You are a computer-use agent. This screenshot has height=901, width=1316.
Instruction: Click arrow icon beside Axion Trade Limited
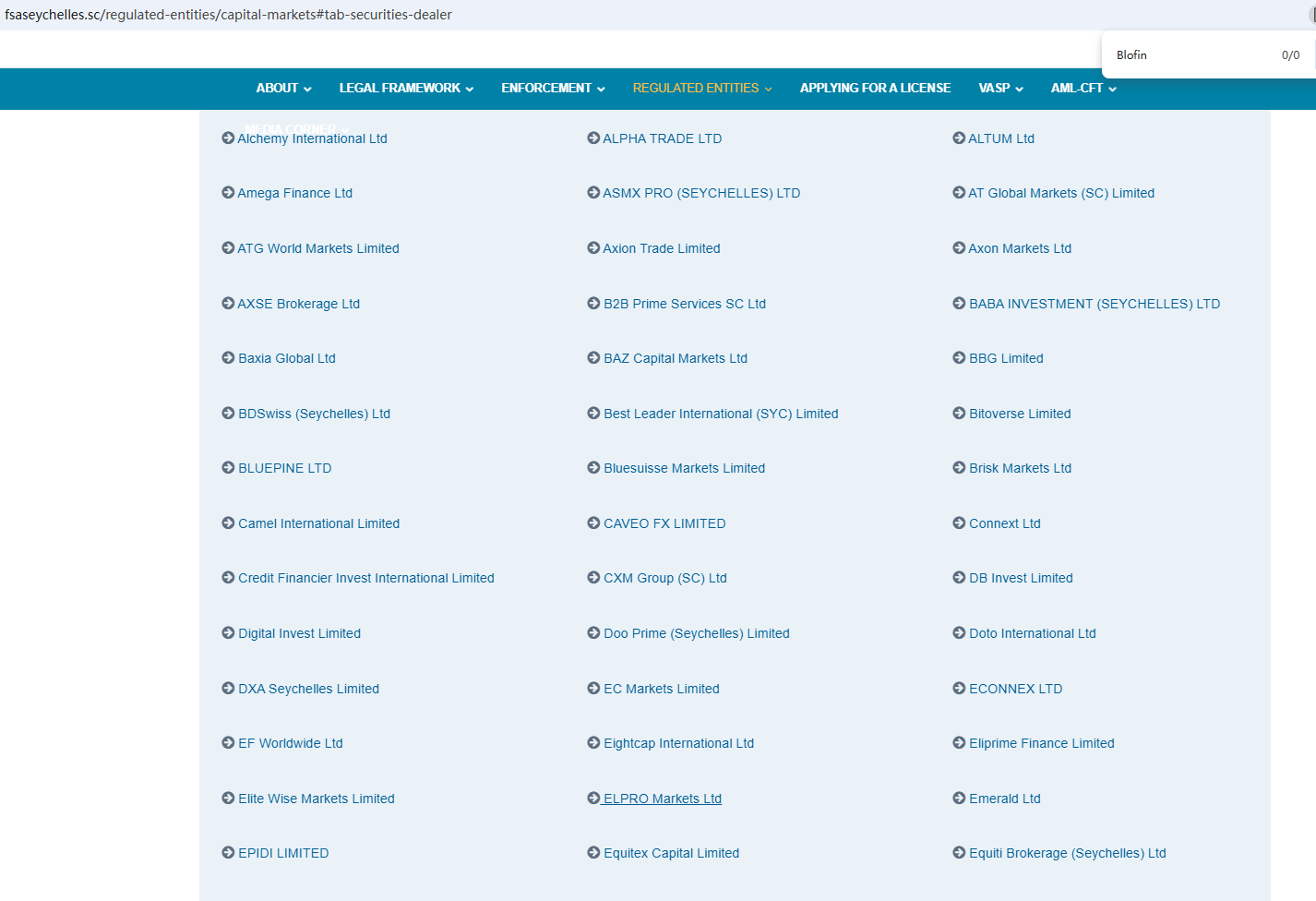tap(593, 247)
